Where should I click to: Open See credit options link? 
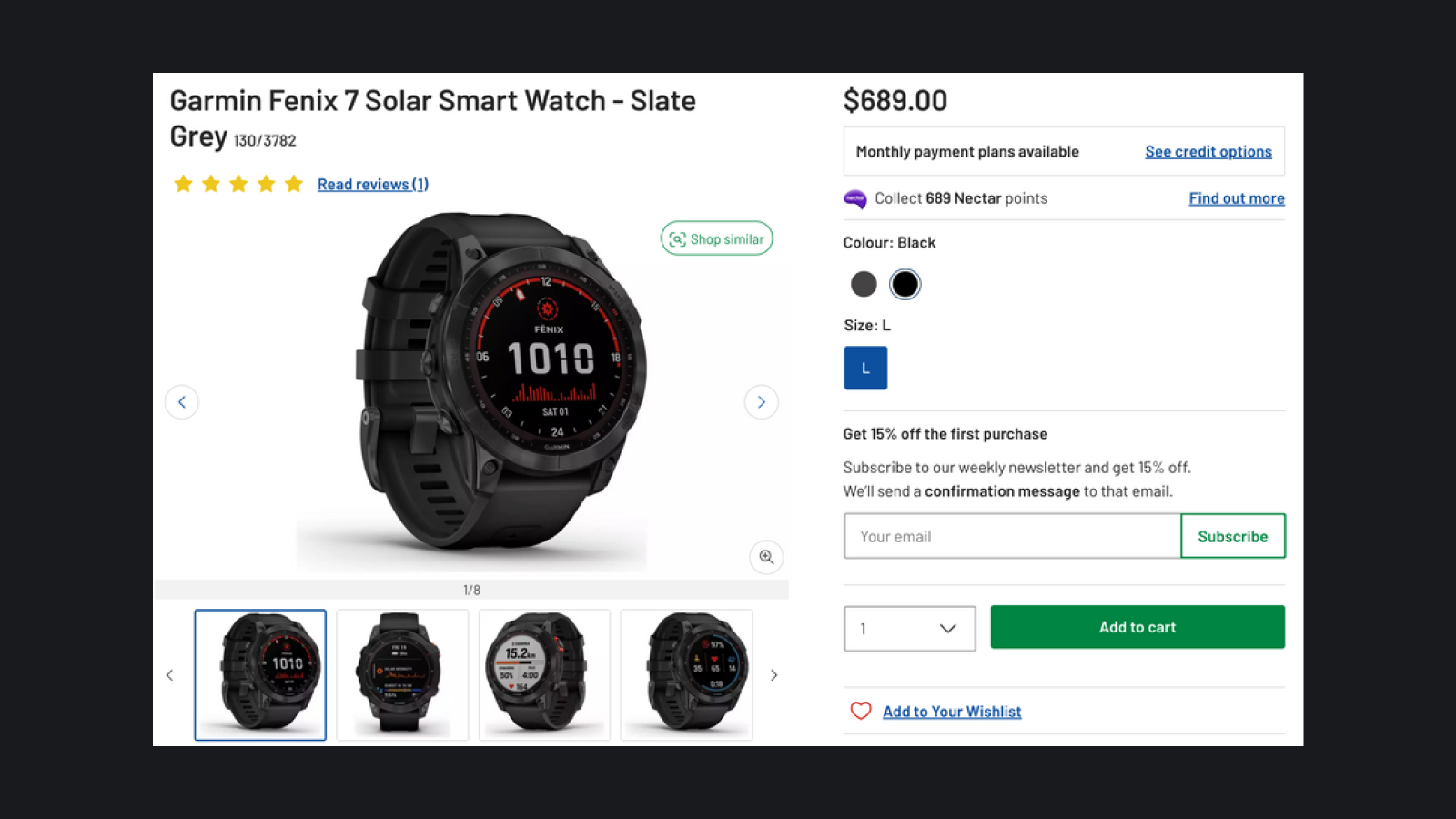[1208, 151]
